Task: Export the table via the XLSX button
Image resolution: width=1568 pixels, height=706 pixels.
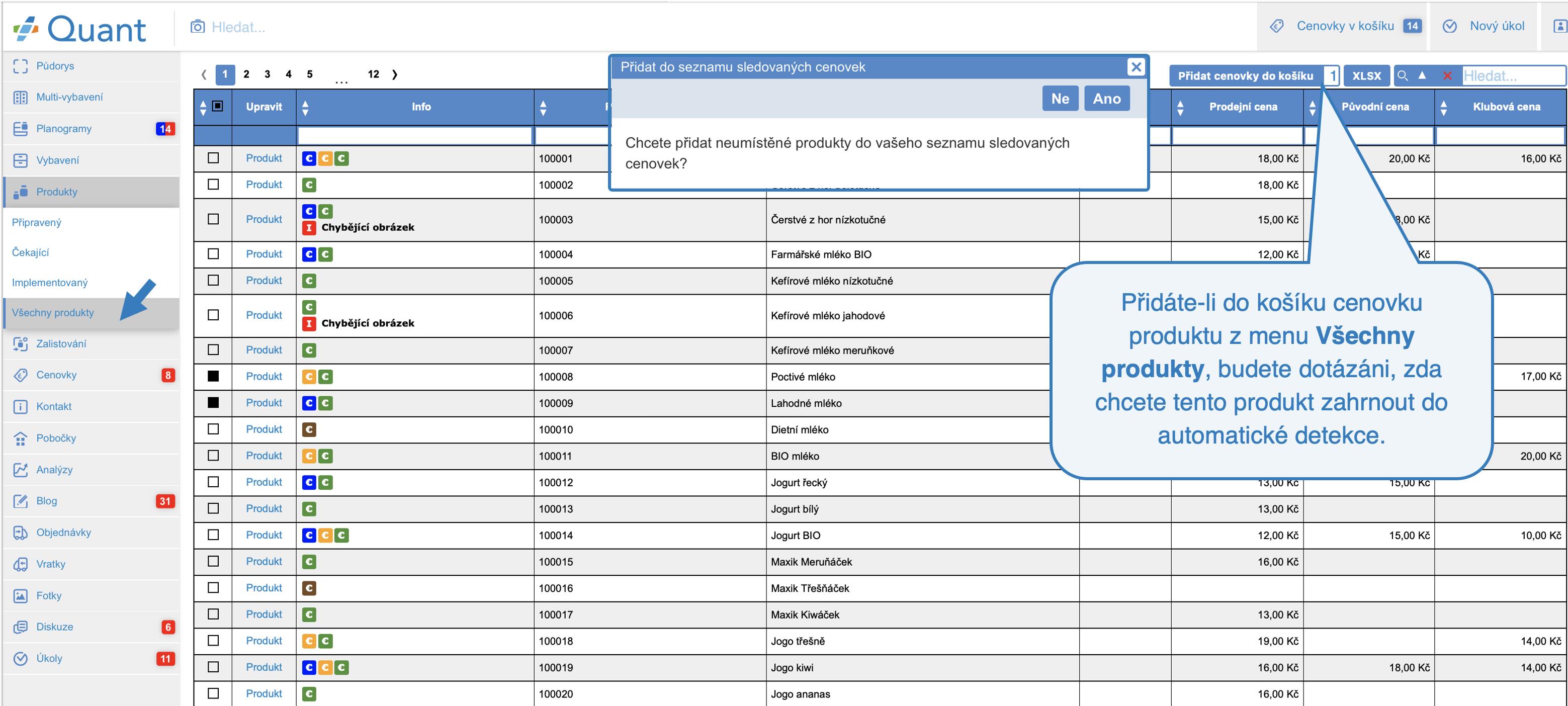Action: click(1366, 75)
